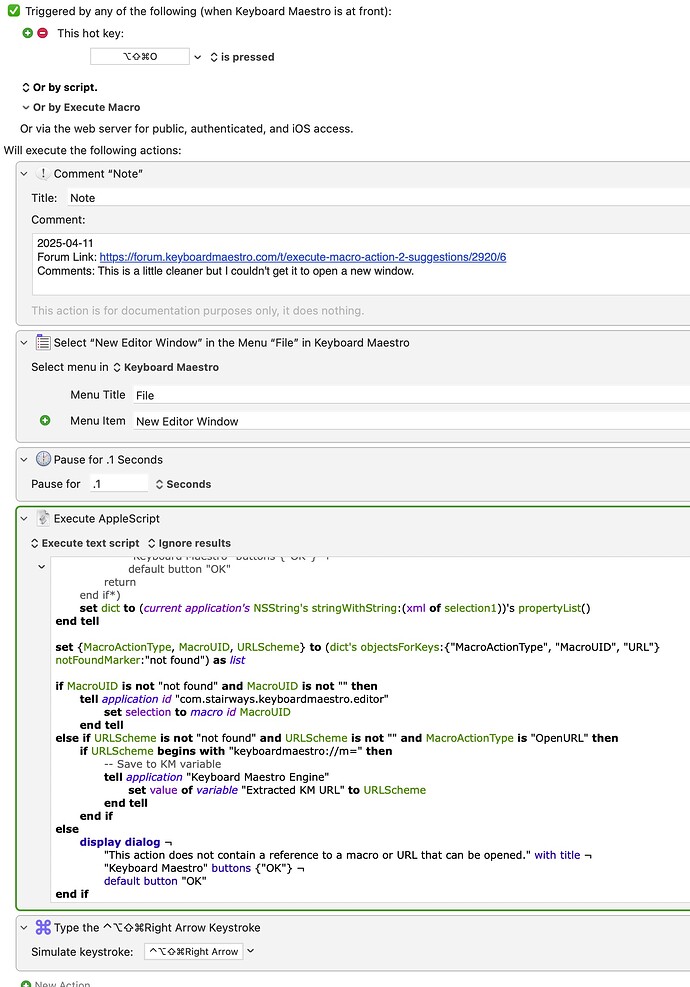Open the 'Or by script' popup
The width and height of the screenshot is (690, 987).
(60, 87)
